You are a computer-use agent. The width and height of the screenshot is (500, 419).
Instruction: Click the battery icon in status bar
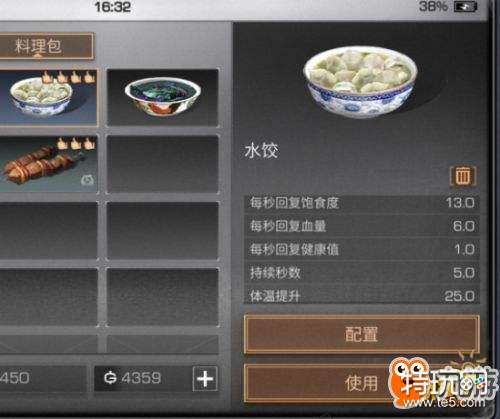(466, 7)
